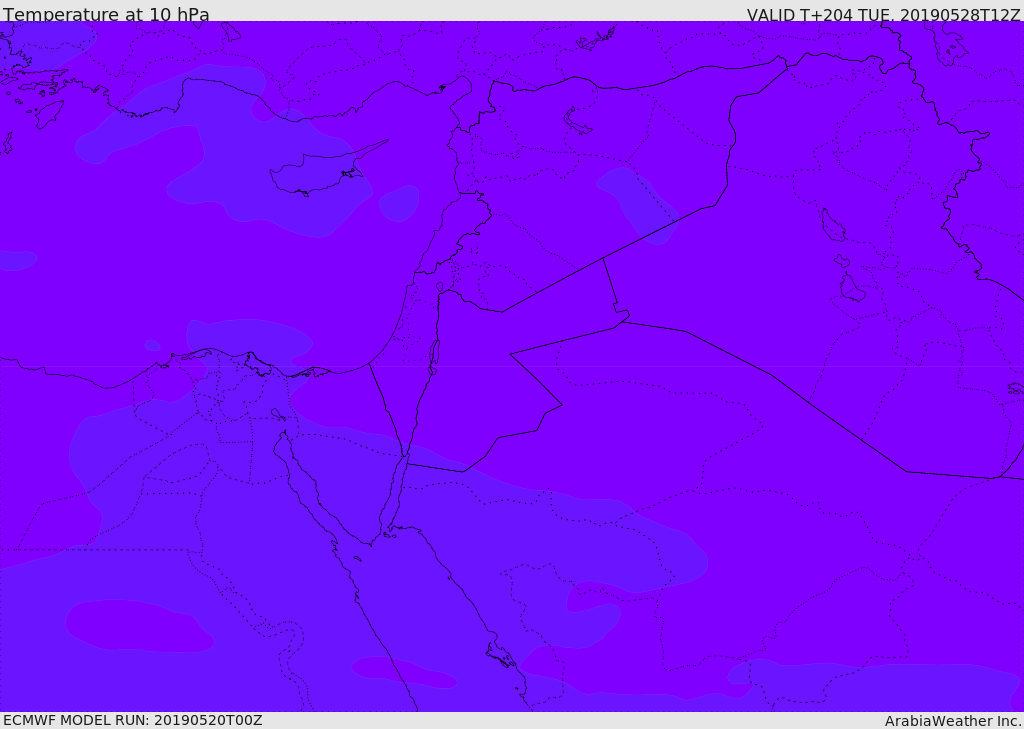Click the 'ArabiaWeather Inc.' credit text
Screen dimensions: 1024x729
point(953,721)
